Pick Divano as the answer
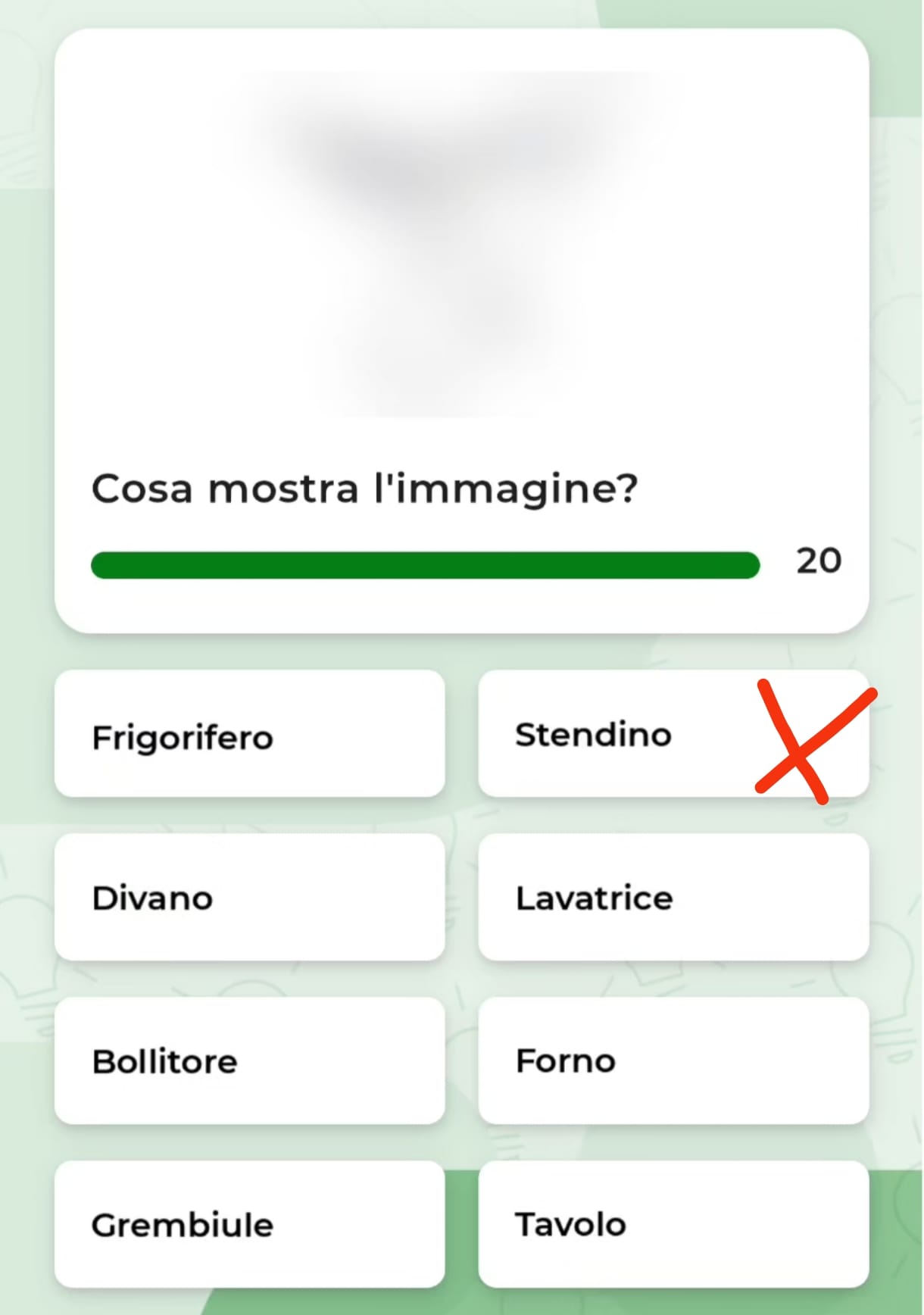 pyautogui.click(x=249, y=897)
